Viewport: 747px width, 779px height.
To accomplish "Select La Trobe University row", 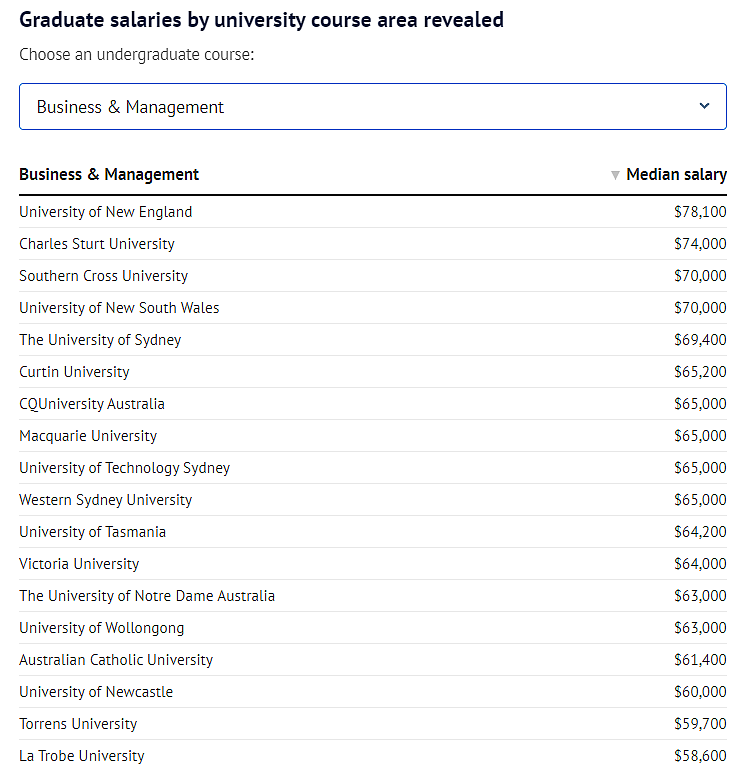I will pyautogui.click(x=373, y=756).
